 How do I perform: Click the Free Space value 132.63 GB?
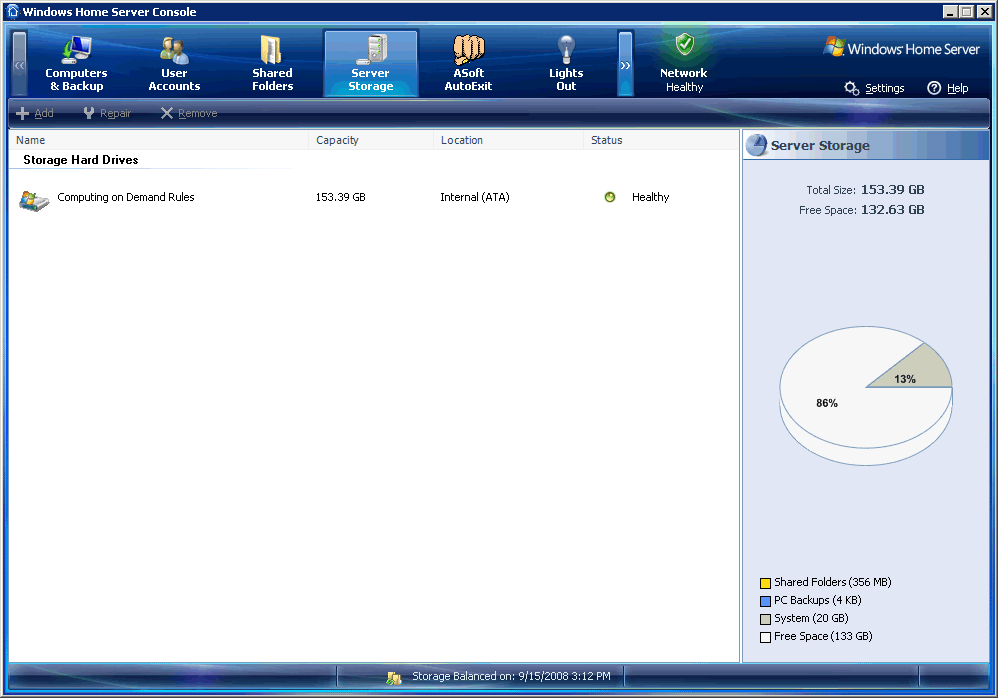click(892, 210)
